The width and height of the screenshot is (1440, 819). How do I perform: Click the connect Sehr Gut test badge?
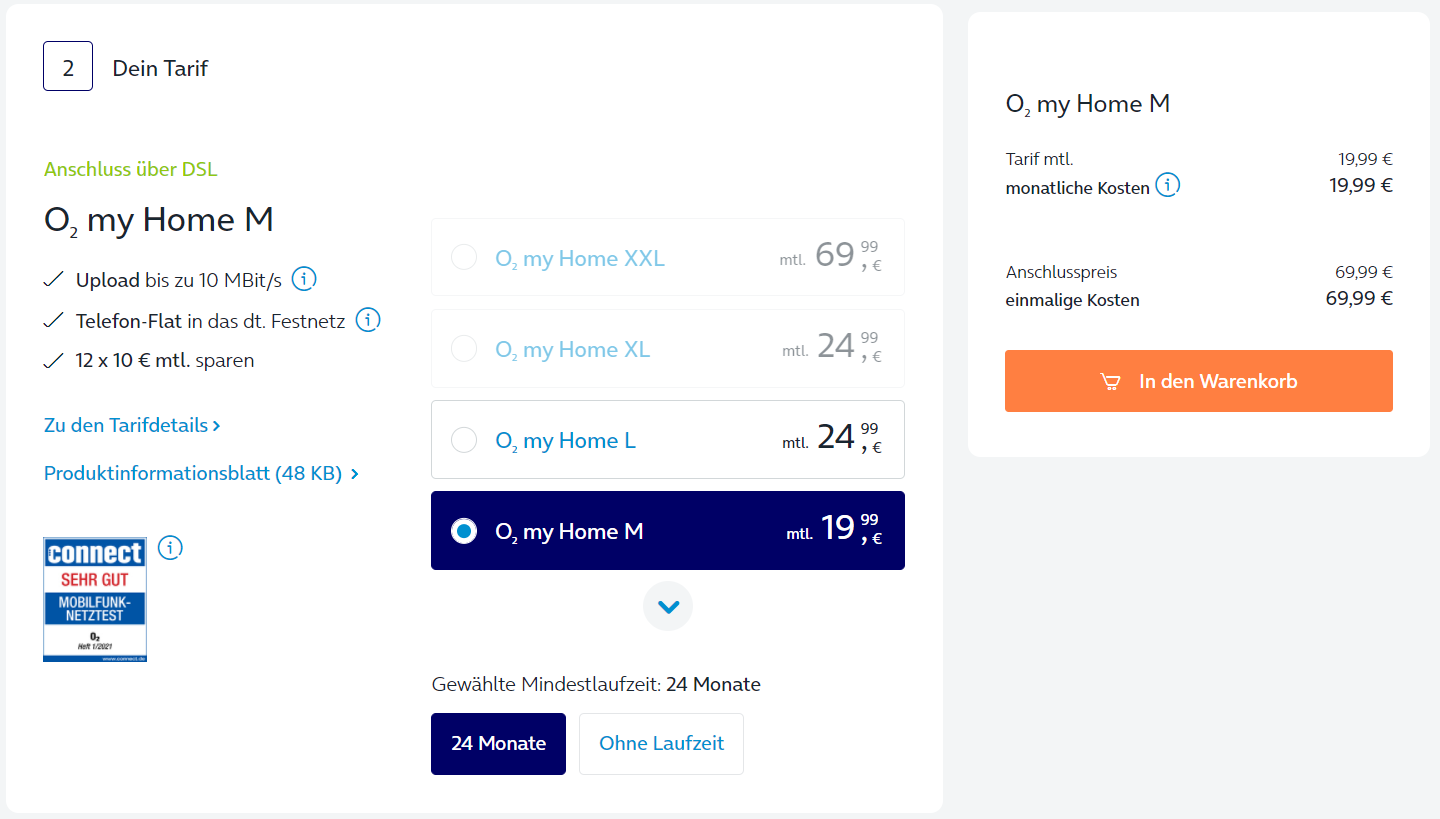[95, 600]
